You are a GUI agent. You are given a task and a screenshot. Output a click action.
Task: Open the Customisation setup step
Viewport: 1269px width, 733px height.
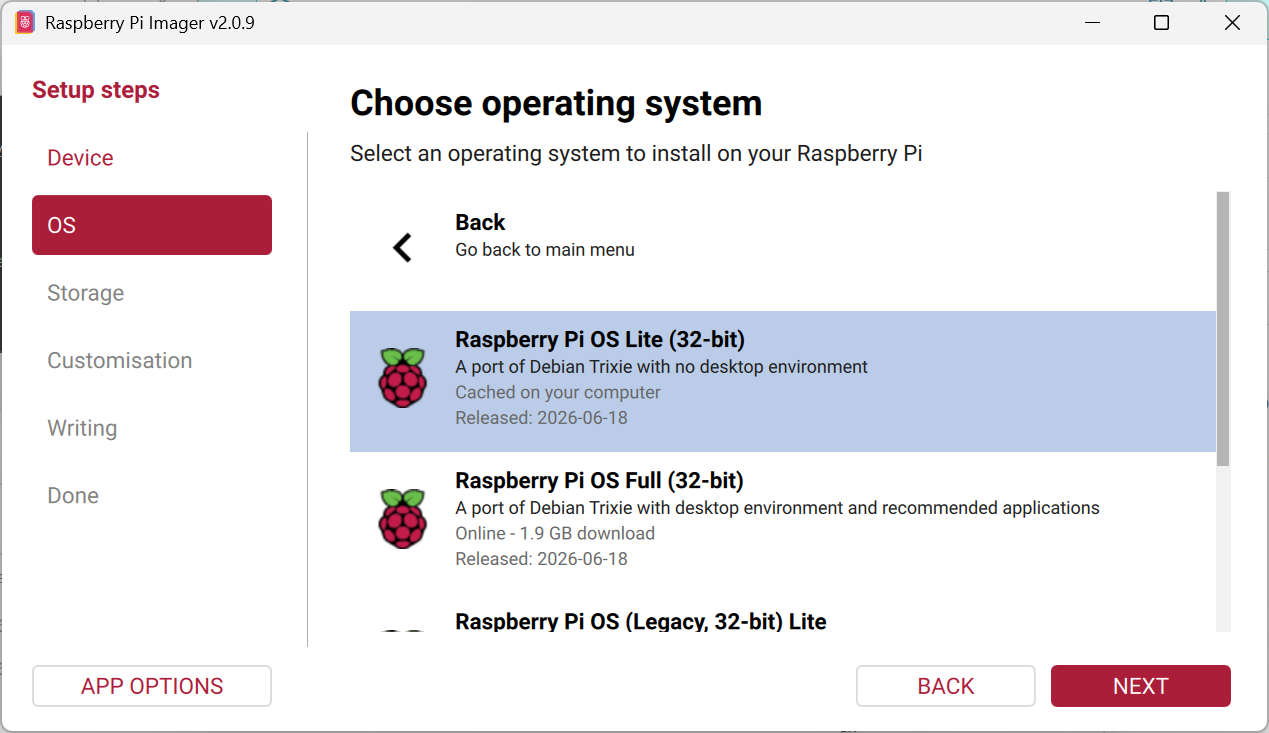(120, 360)
